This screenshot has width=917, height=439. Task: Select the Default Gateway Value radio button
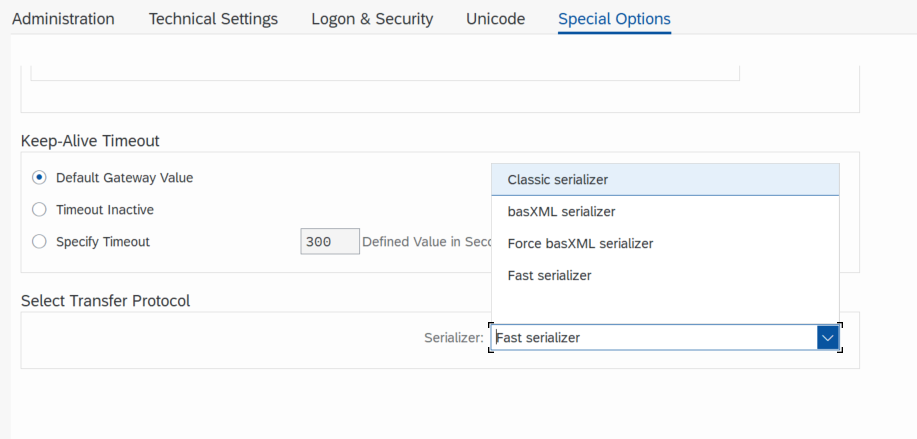(39, 178)
